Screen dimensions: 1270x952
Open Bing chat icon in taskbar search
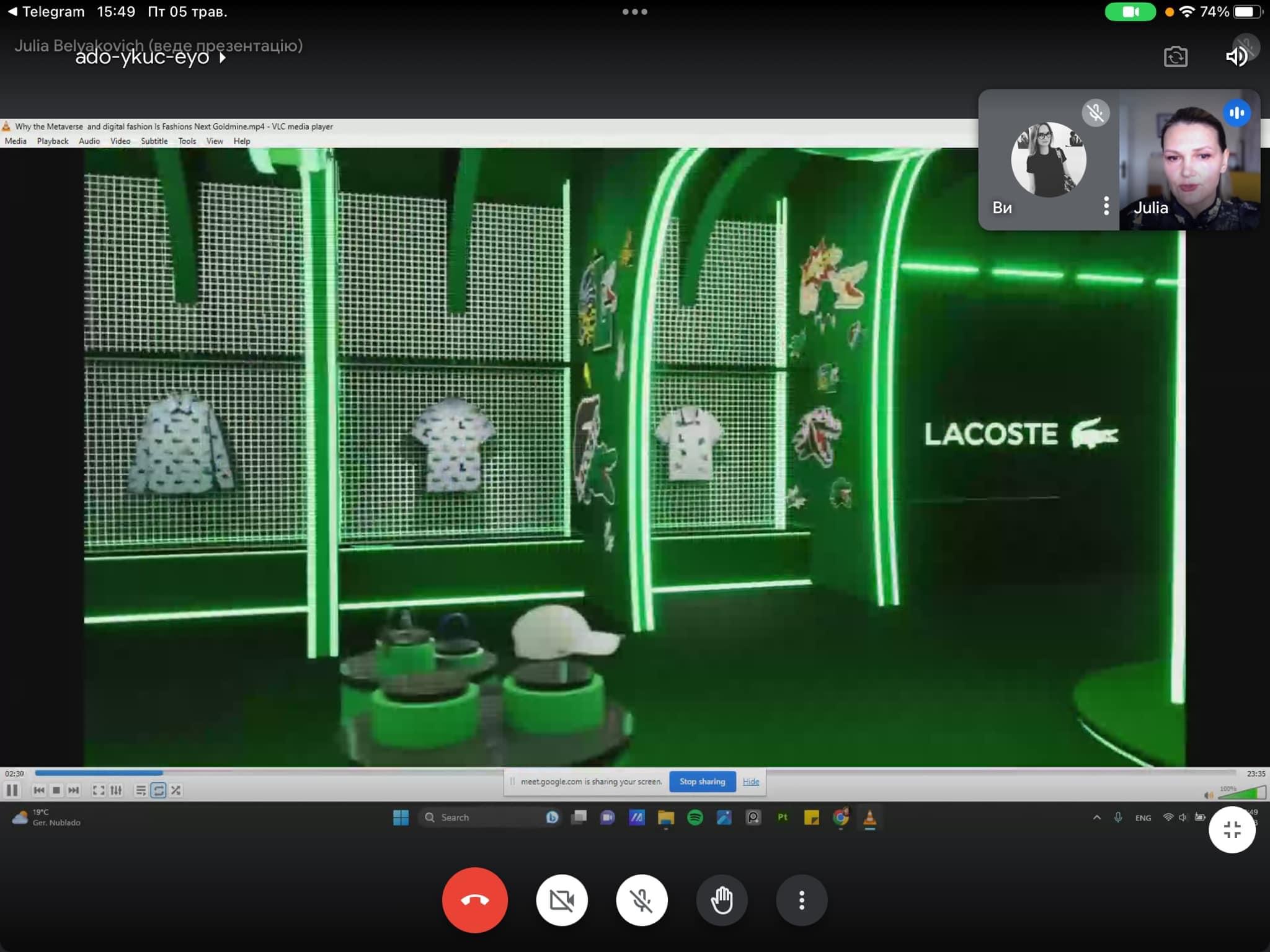click(x=552, y=818)
